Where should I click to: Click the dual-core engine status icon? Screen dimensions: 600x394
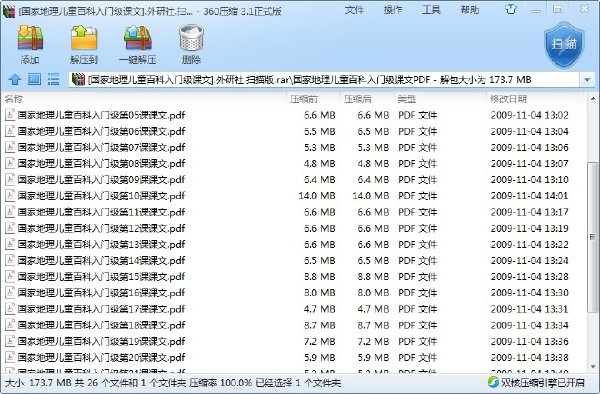[x=493, y=382]
